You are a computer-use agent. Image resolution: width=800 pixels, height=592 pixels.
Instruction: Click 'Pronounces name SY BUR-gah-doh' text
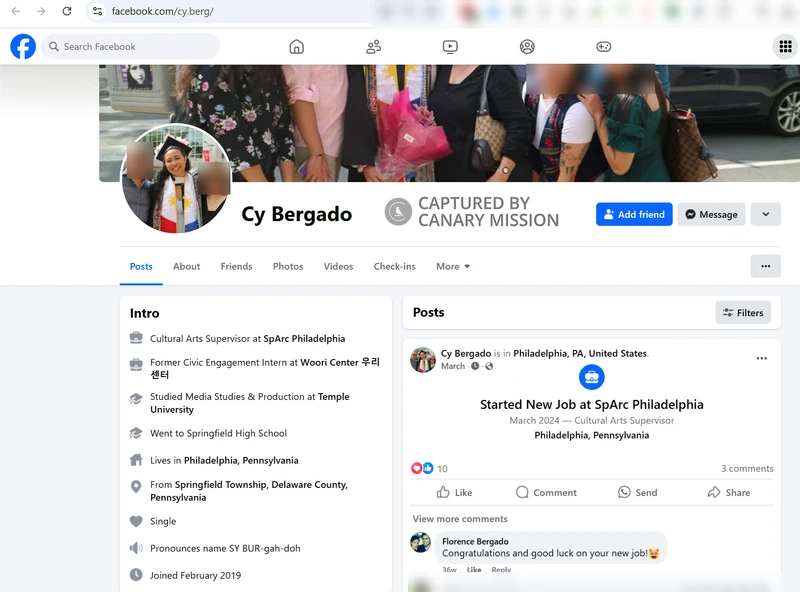(225, 548)
